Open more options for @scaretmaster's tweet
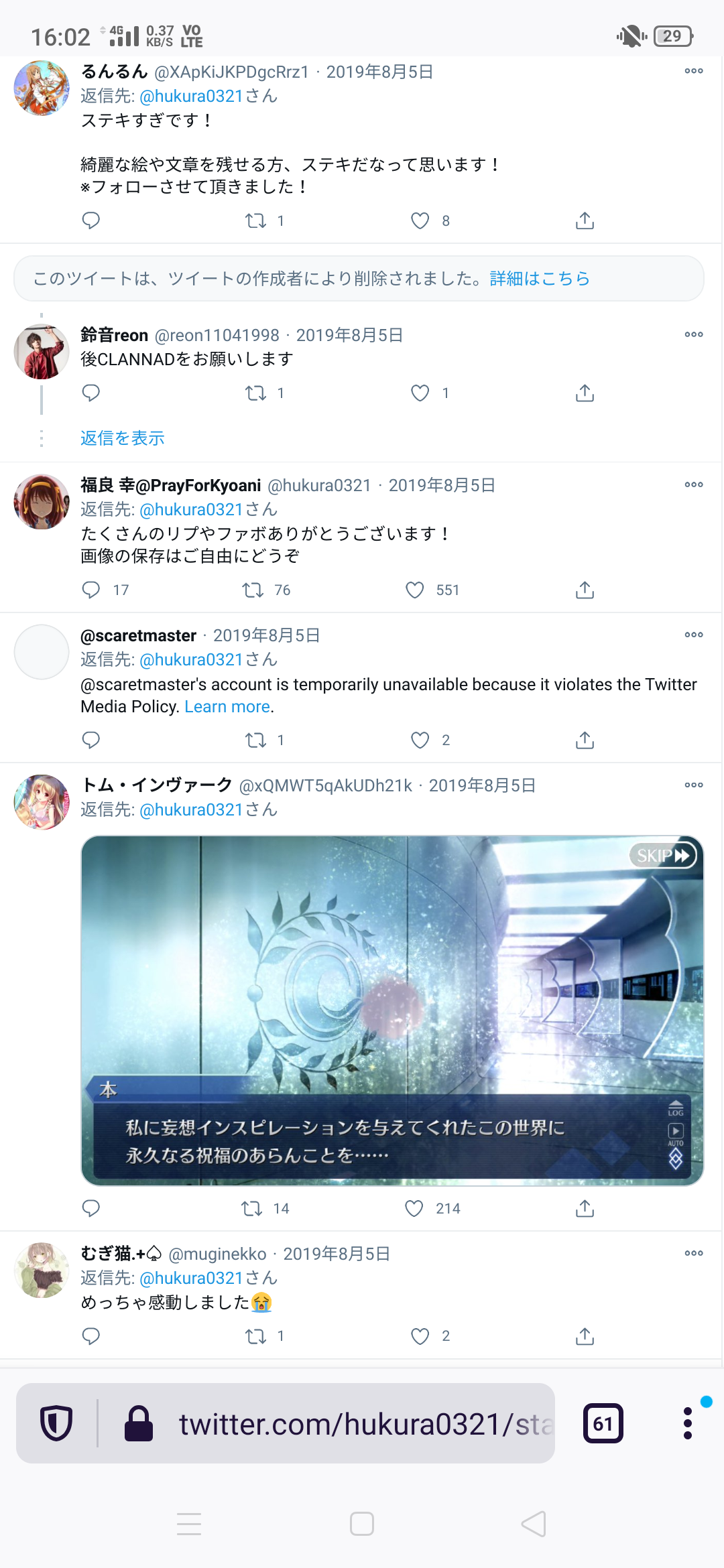Screen dimensions: 724x1568 pos(694,634)
